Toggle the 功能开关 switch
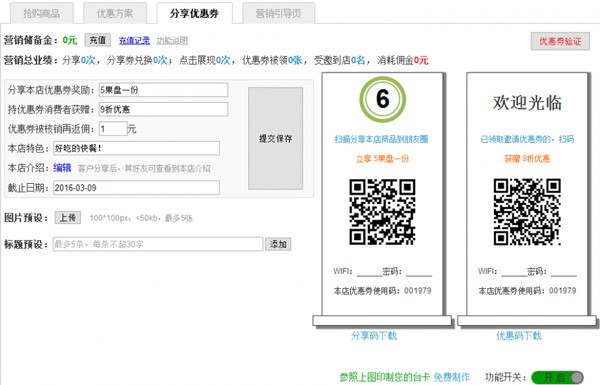600x385 pixels. click(x=558, y=377)
